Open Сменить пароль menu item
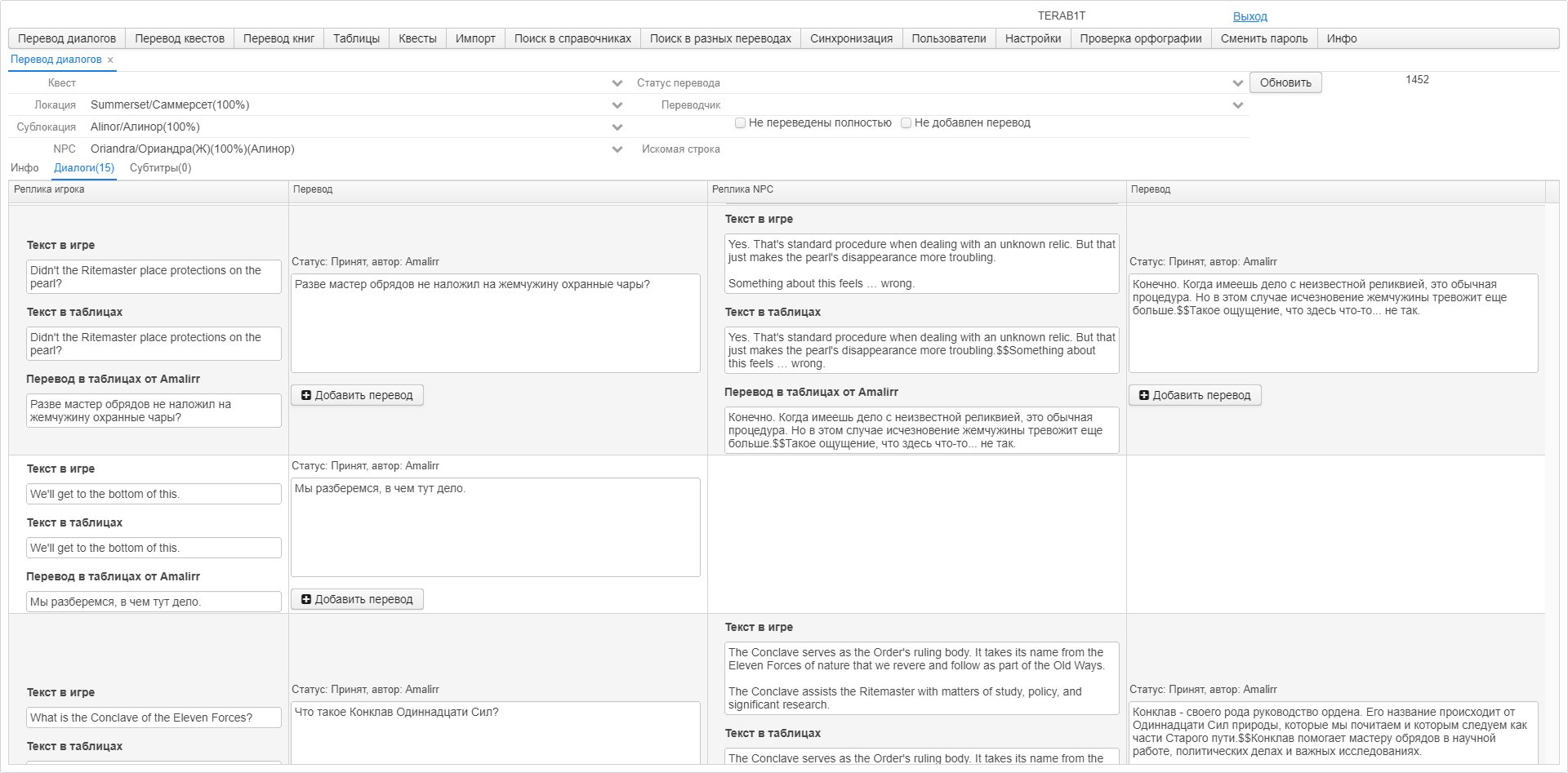1568x773 pixels. 1264,38
